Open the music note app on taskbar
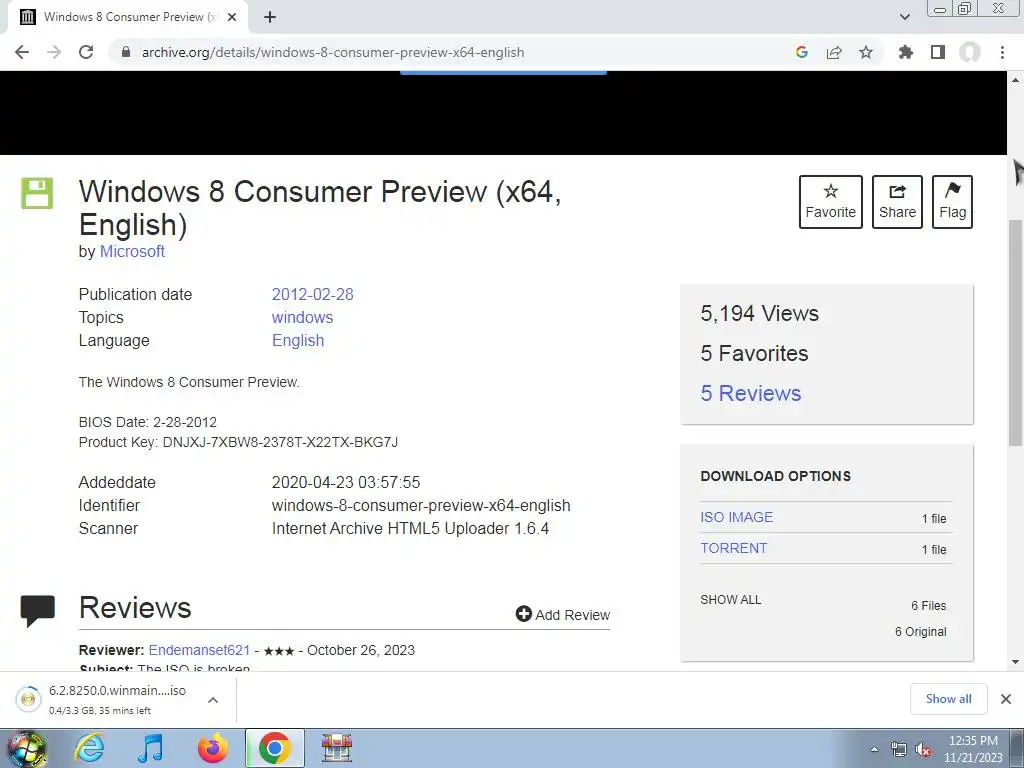The width and height of the screenshot is (1024, 768). point(151,748)
